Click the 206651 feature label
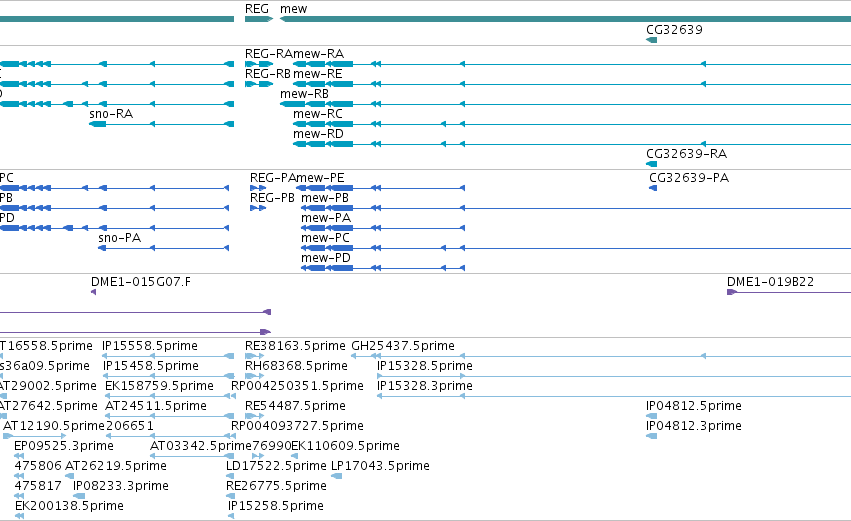The width and height of the screenshot is (851, 521). click(130, 427)
